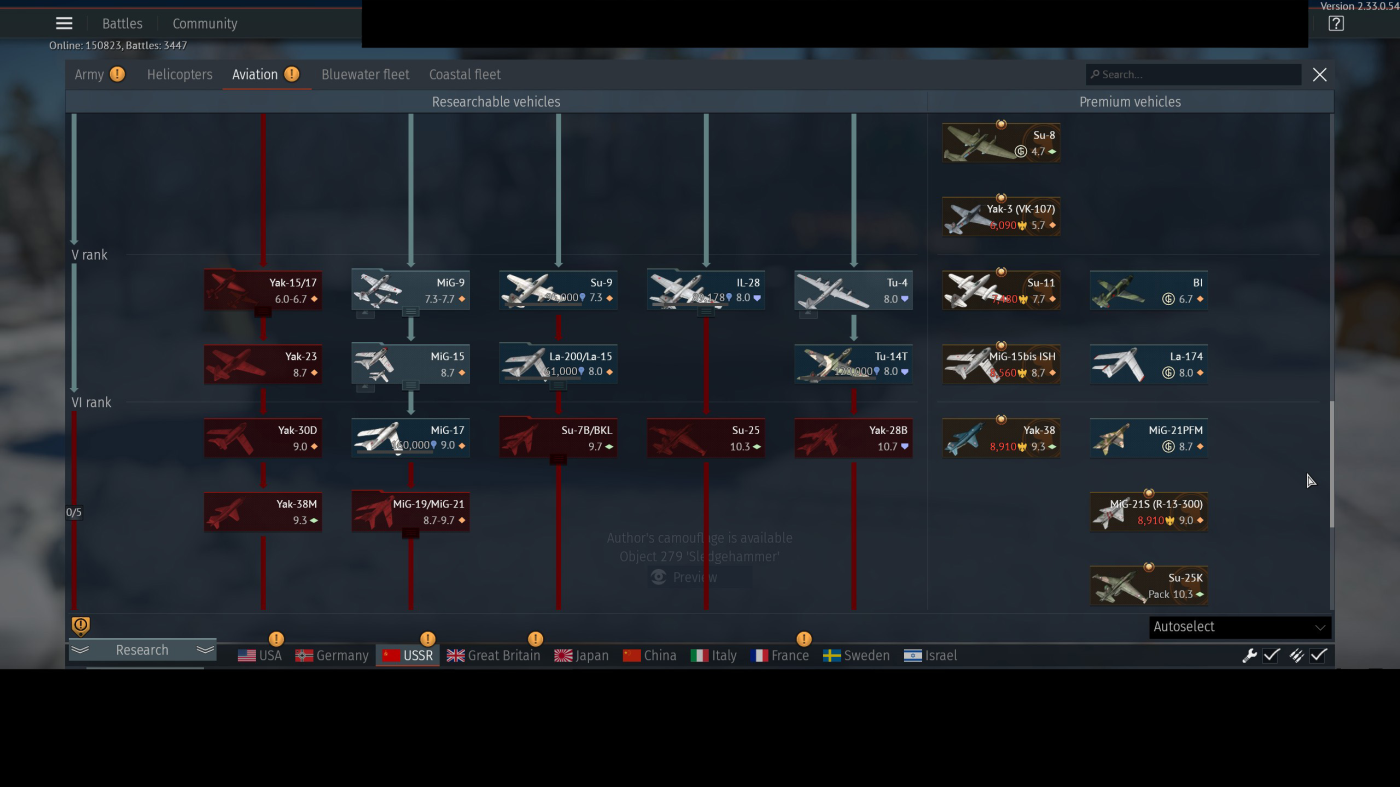
Task: Select the premium La-174 aircraft
Action: click(1149, 364)
